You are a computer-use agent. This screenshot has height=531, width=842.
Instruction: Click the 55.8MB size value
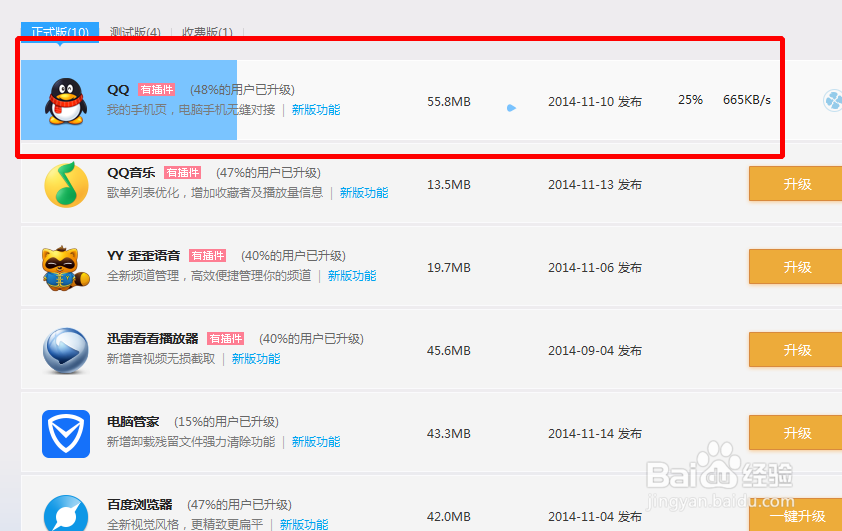(x=449, y=102)
